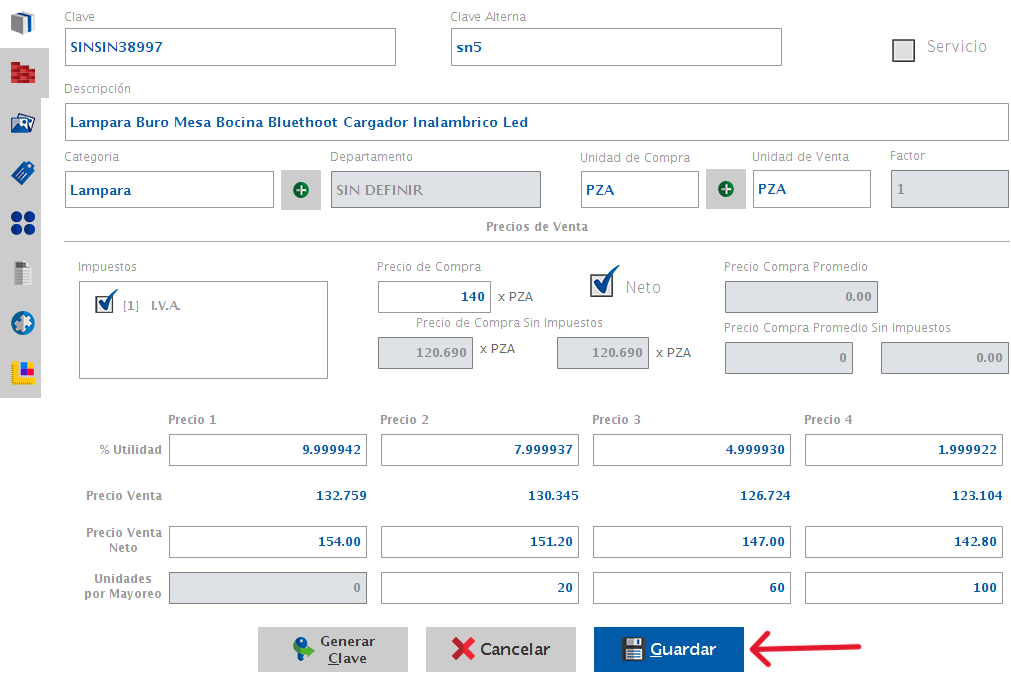Cancel editing with Cancelar button
Screen dimensions: 1011x681
point(500,649)
